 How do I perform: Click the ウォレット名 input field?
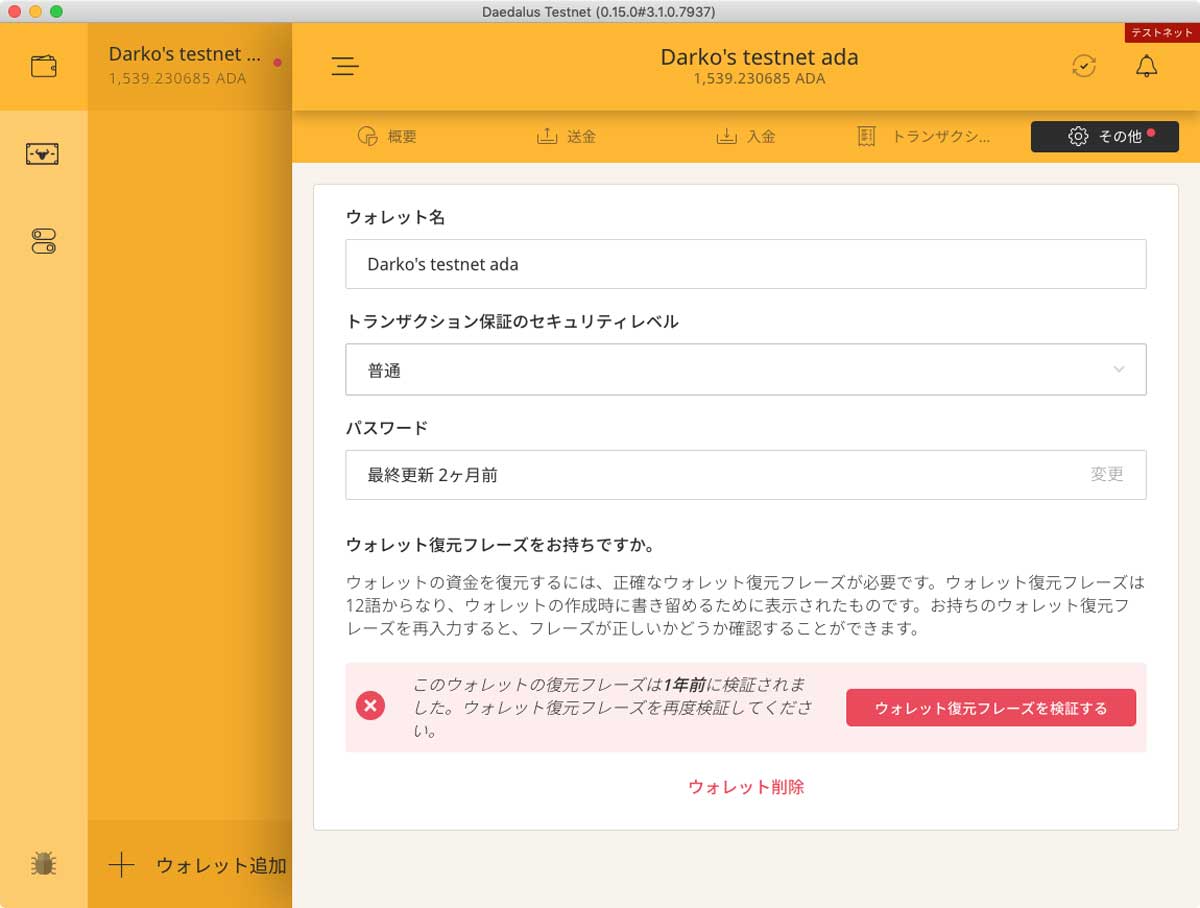point(746,264)
